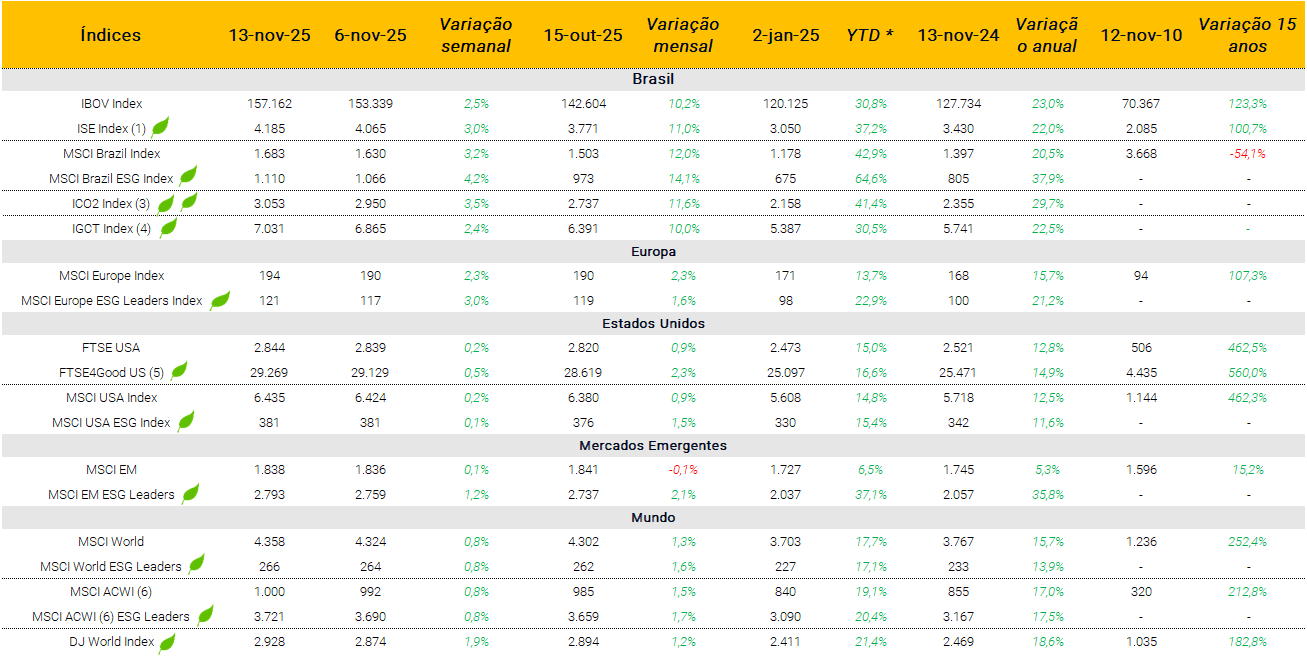
Task: Click the Variação 15 anos header
Action: point(1247,35)
